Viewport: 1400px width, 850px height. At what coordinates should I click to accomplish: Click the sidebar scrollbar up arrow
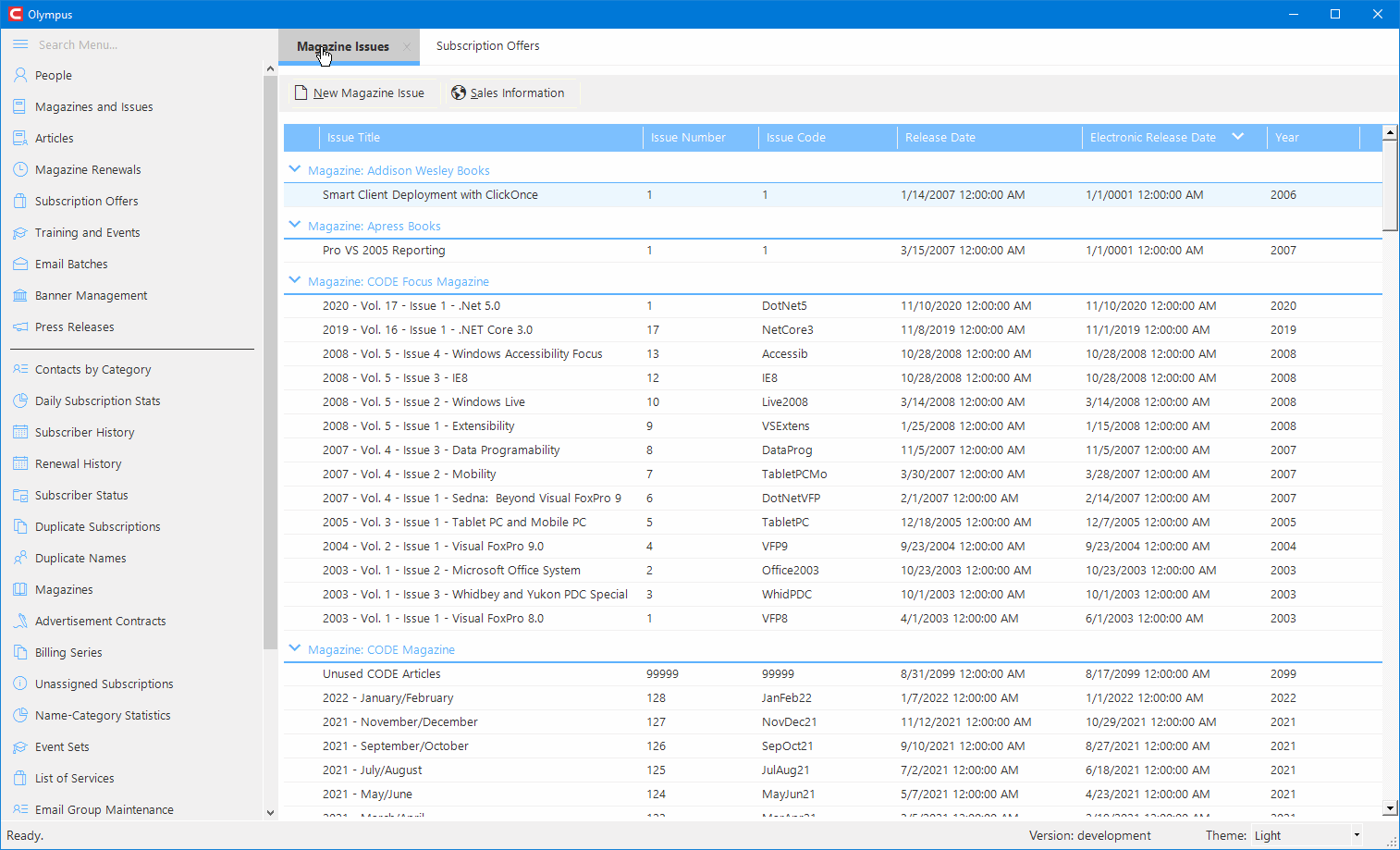(270, 68)
